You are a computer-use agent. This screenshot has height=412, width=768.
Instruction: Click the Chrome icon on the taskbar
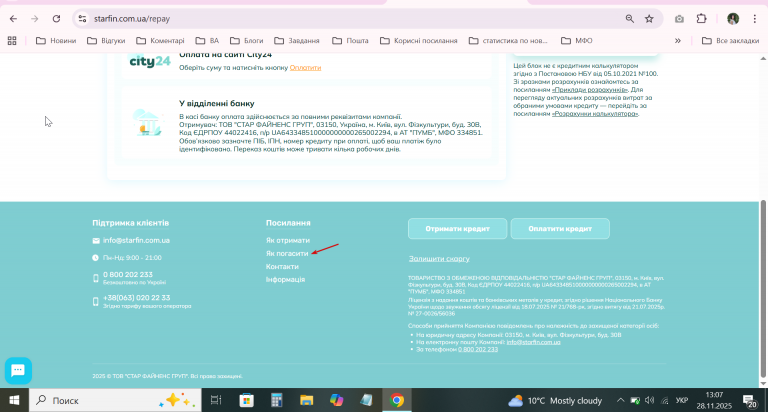pyautogui.click(x=397, y=400)
